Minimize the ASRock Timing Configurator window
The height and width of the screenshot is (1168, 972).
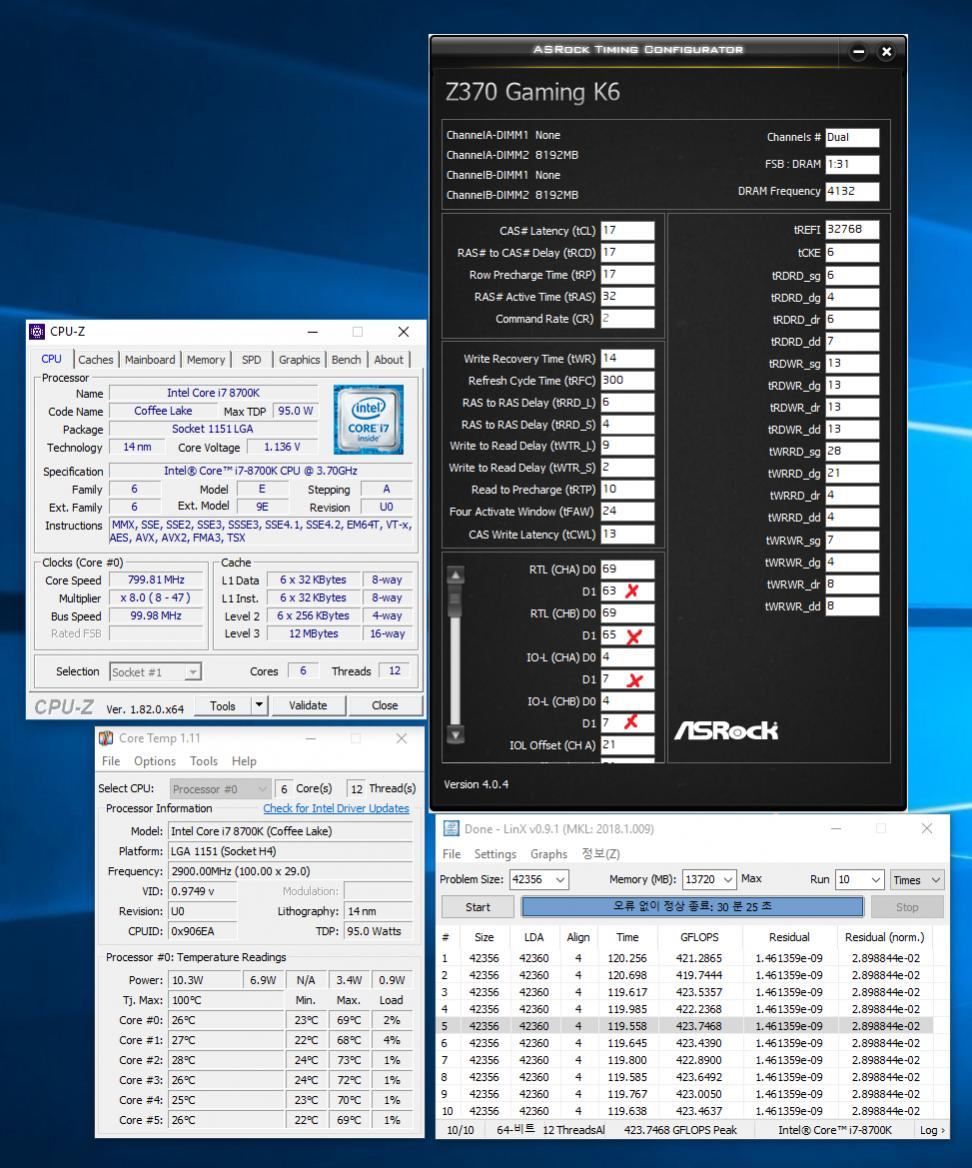pos(858,51)
